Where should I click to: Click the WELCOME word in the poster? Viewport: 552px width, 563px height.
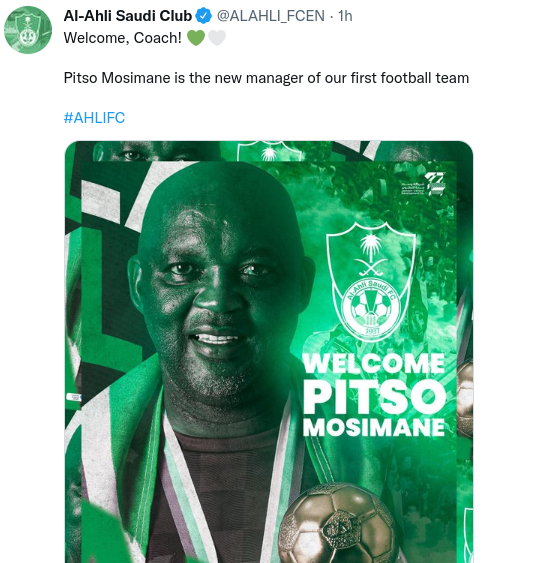[x=374, y=363]
